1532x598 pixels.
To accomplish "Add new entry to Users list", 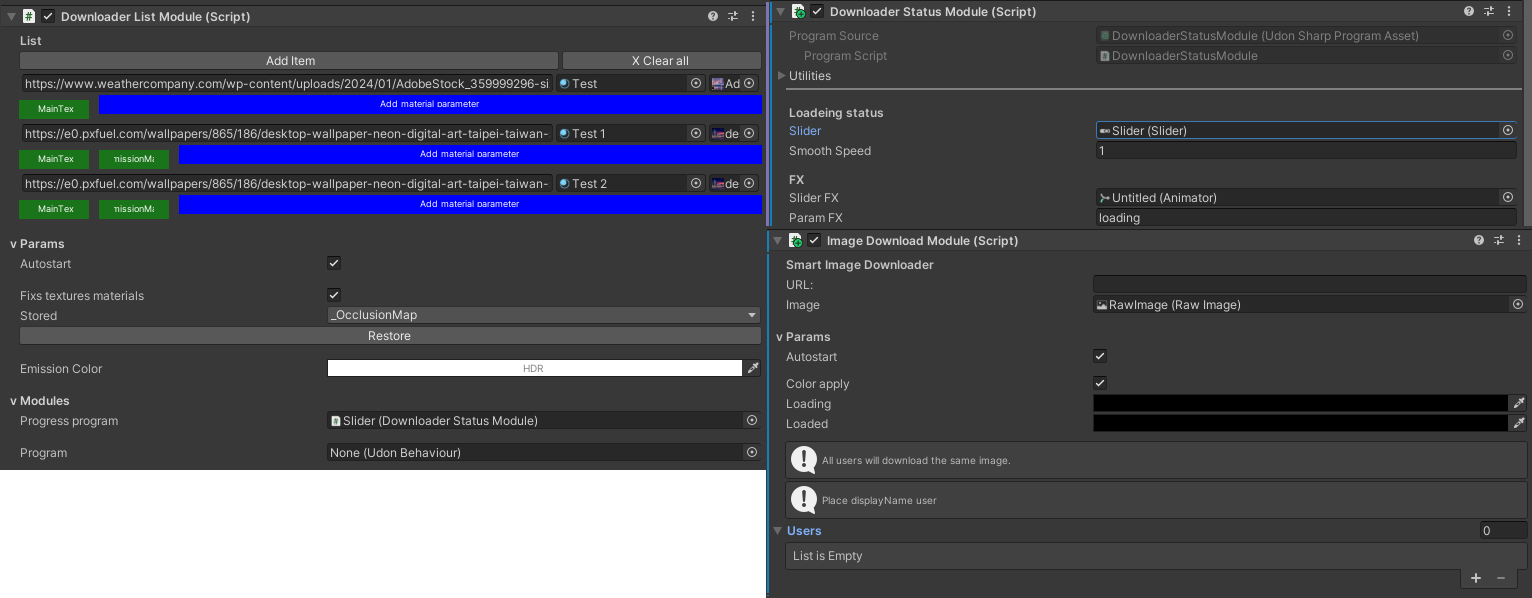I will point(1476,578).
